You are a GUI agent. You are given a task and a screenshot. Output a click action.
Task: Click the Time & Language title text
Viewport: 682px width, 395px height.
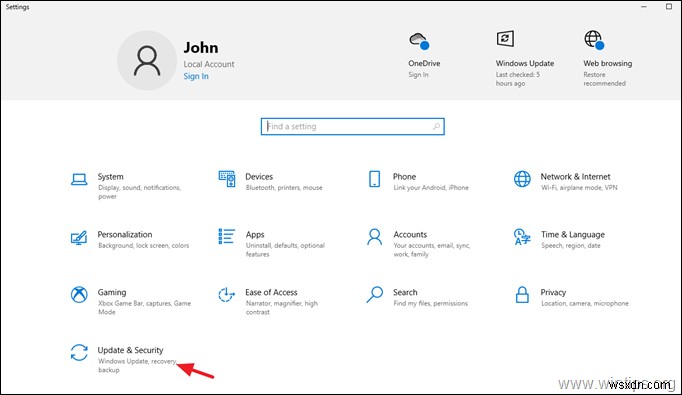click(572, 235)
